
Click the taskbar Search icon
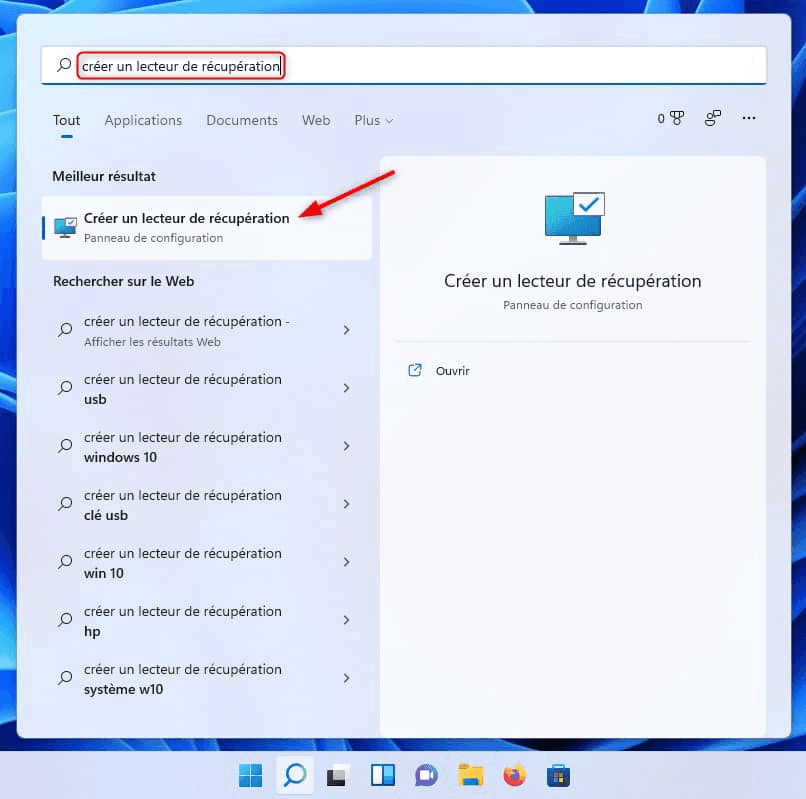click(295, 775)
